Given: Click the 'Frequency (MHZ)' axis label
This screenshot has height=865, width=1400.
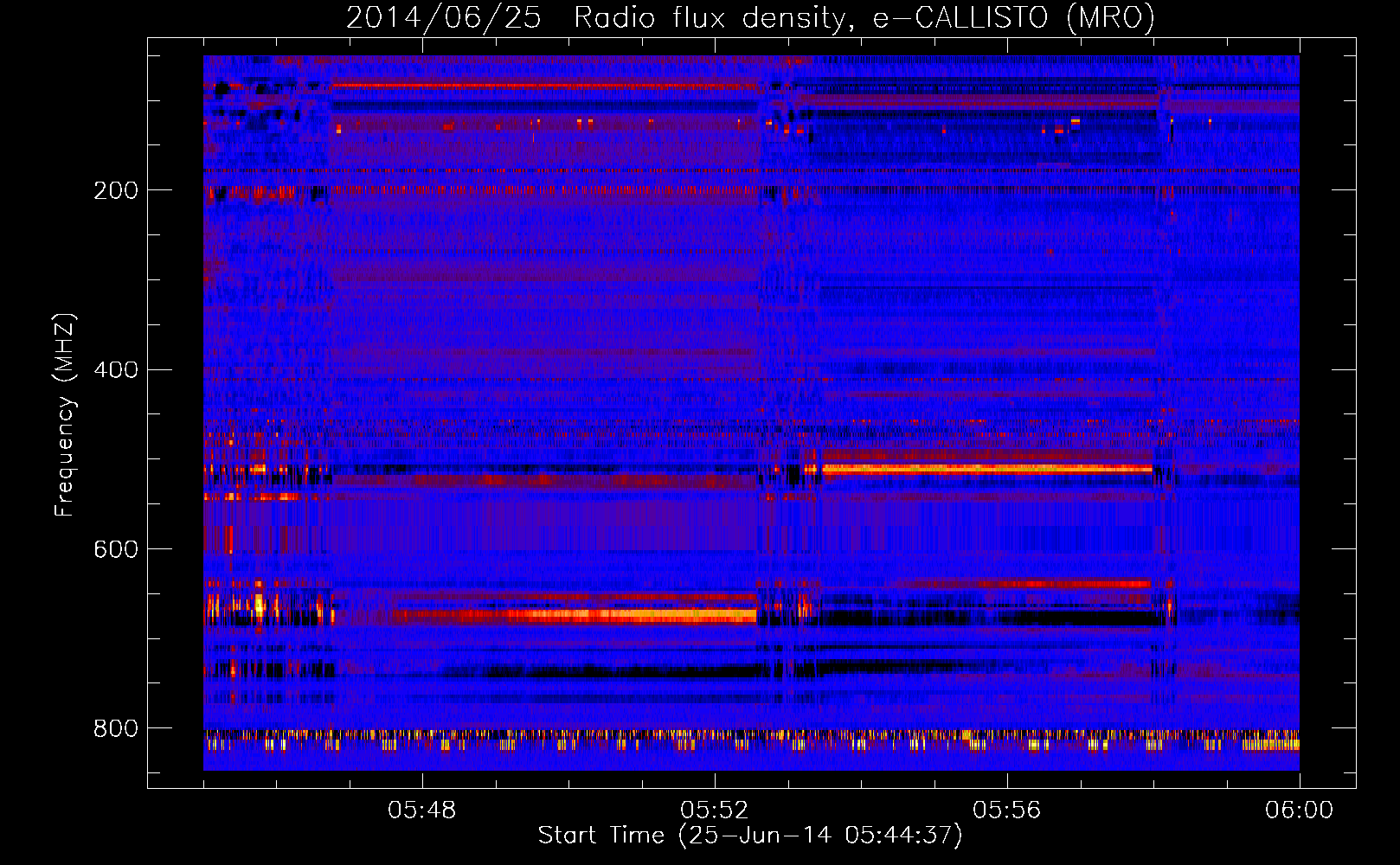Looking at the screenshot, I should pyautogui.click(x=65, y=414).
